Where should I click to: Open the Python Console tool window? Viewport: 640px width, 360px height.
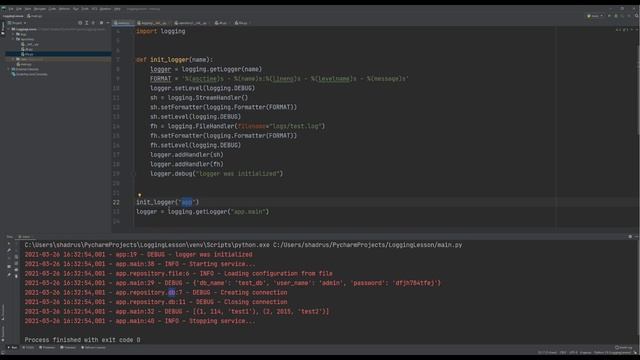93,348
